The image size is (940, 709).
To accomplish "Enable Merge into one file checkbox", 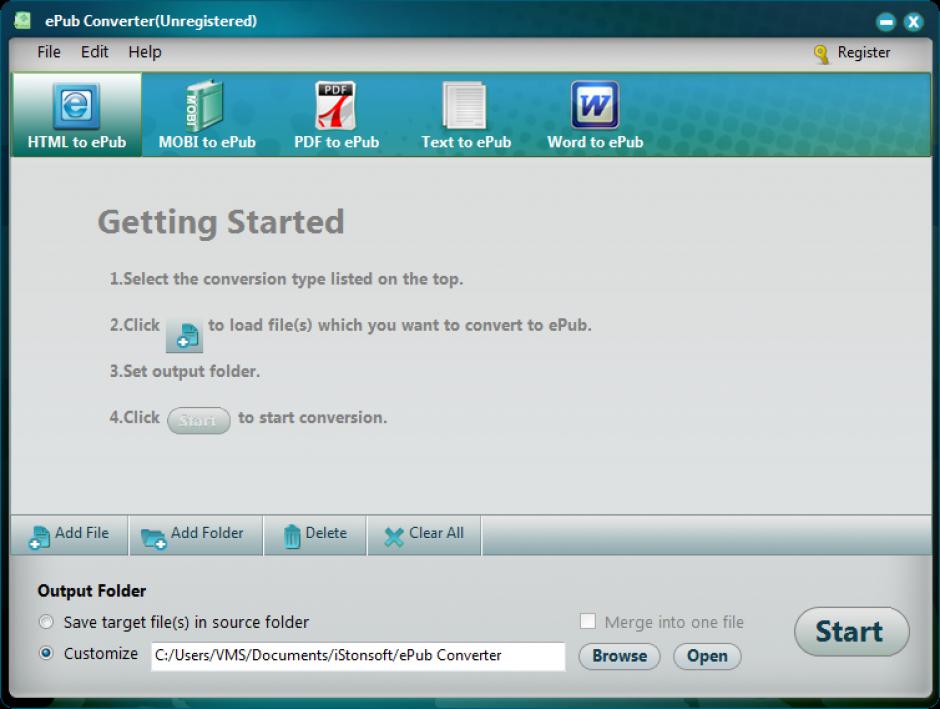I will pos(588,621).
